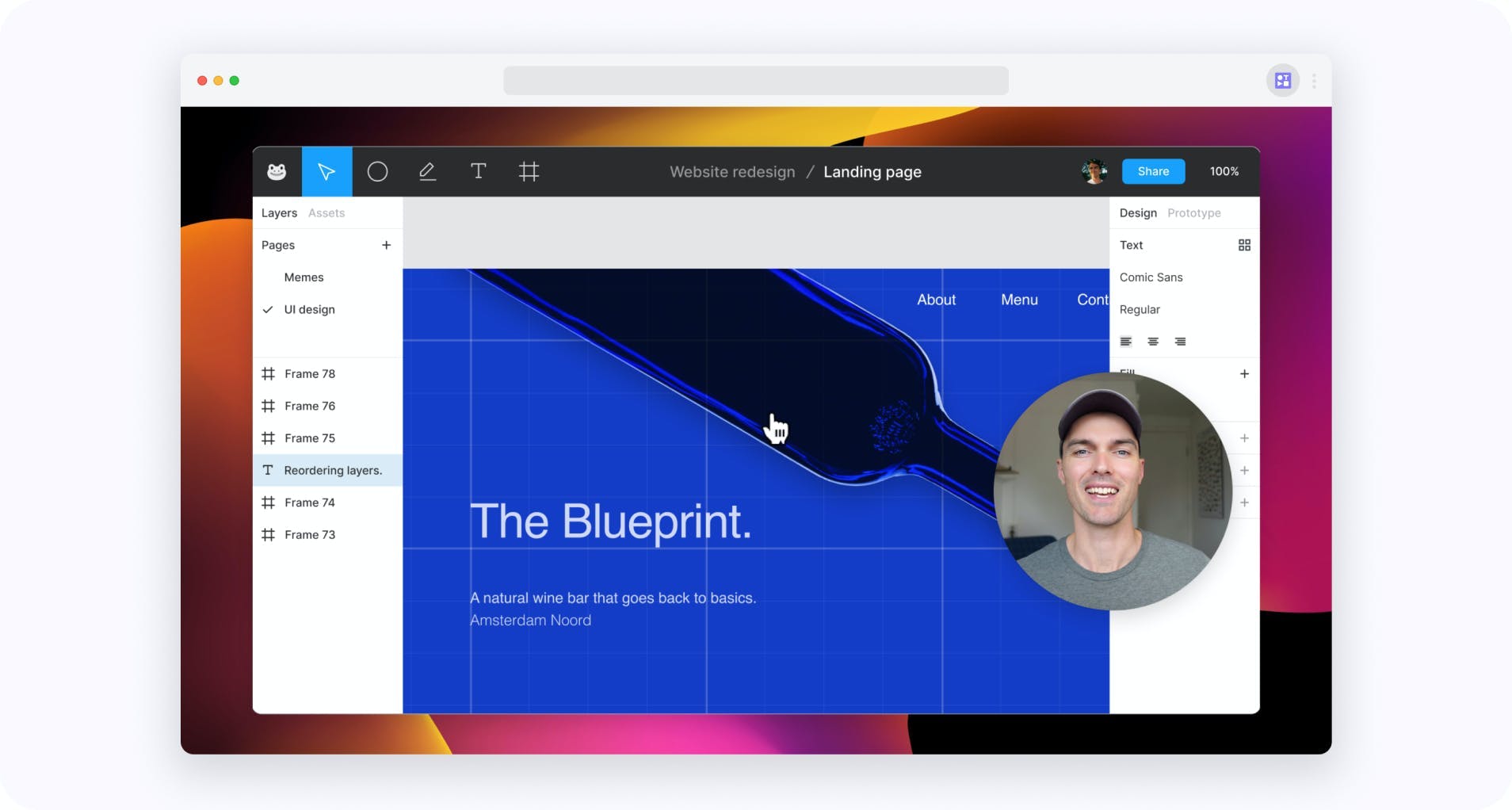The image size is (1512, 810).
Task: Switch to the Design tab
Action: 1138,213
